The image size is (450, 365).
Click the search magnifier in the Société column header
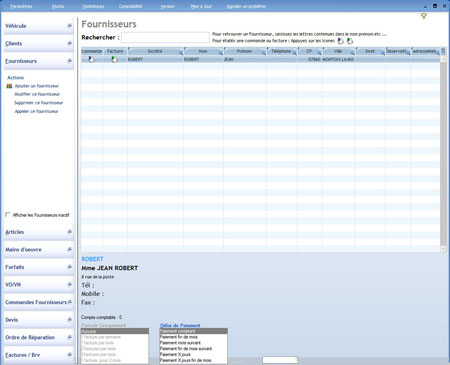coord(181,53)
